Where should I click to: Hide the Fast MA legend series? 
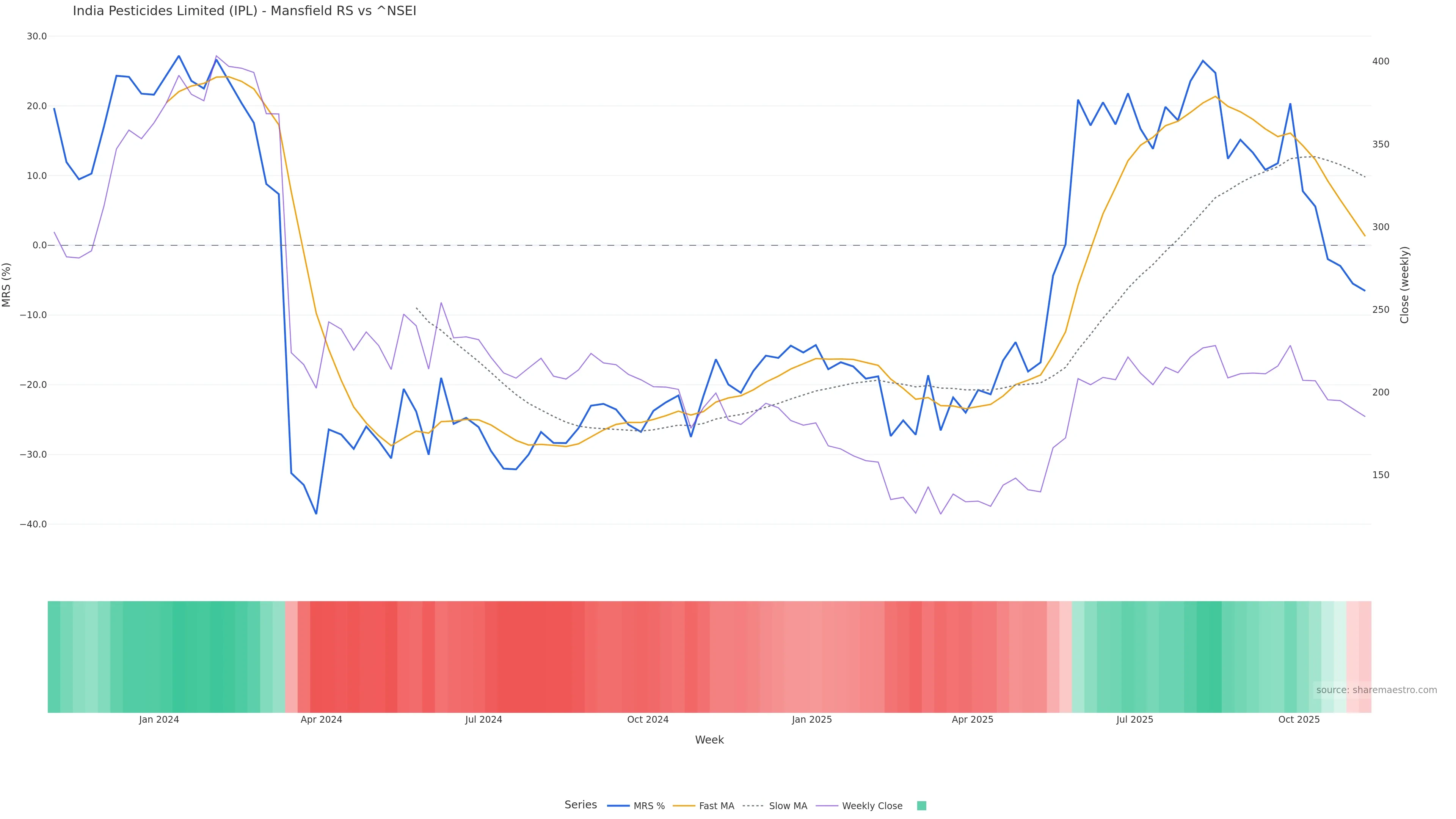[x=716, y=806]
